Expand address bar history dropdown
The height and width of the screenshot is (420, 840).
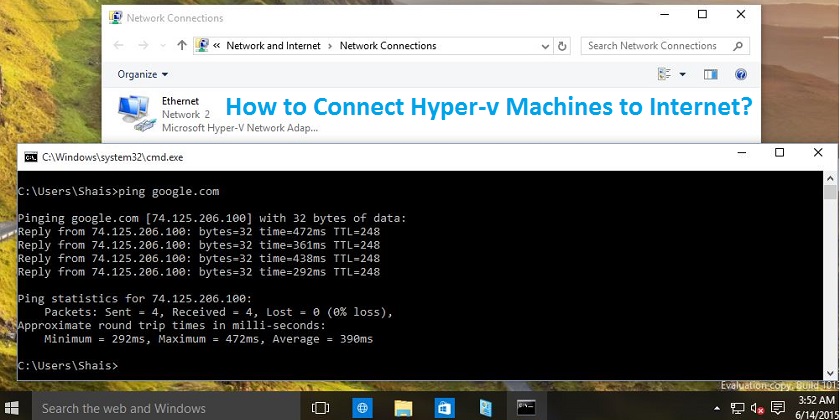pos(545,47)
